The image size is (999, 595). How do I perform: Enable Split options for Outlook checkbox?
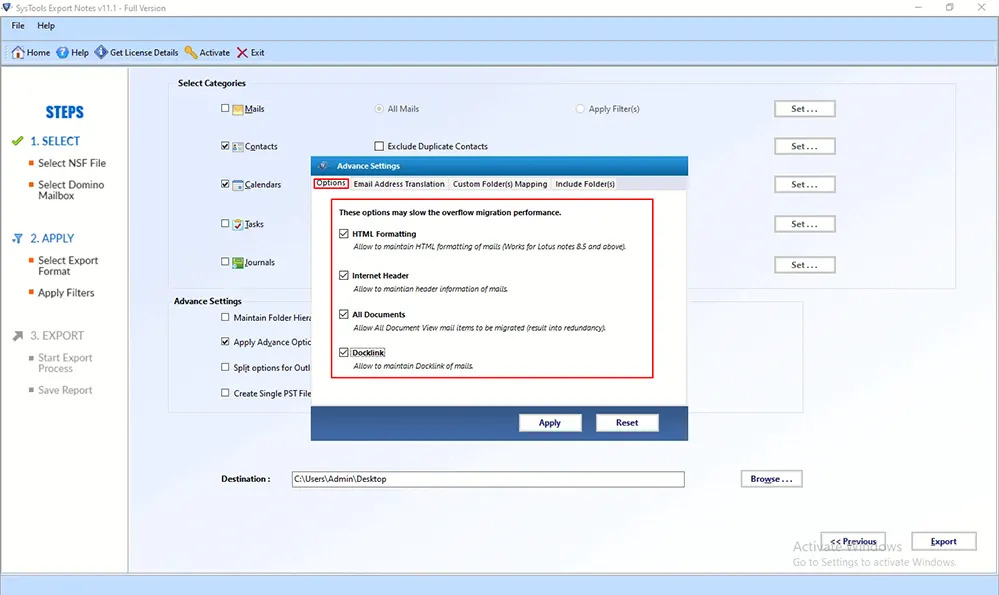(x=225, y=368)
